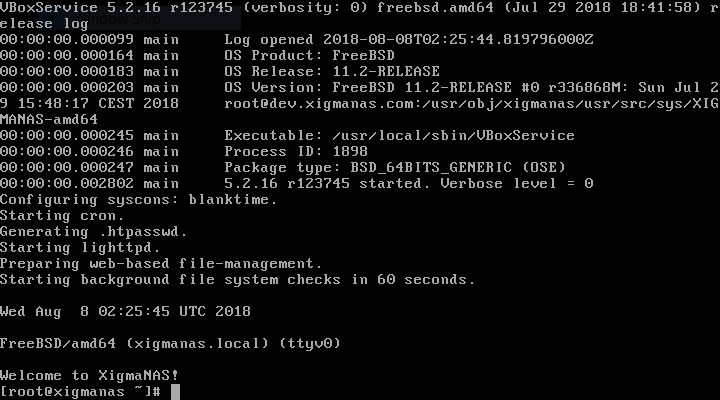Click the [root@xigmanas ~]# shell prompt
720x400 pixels.
click(x=81, y=392)
